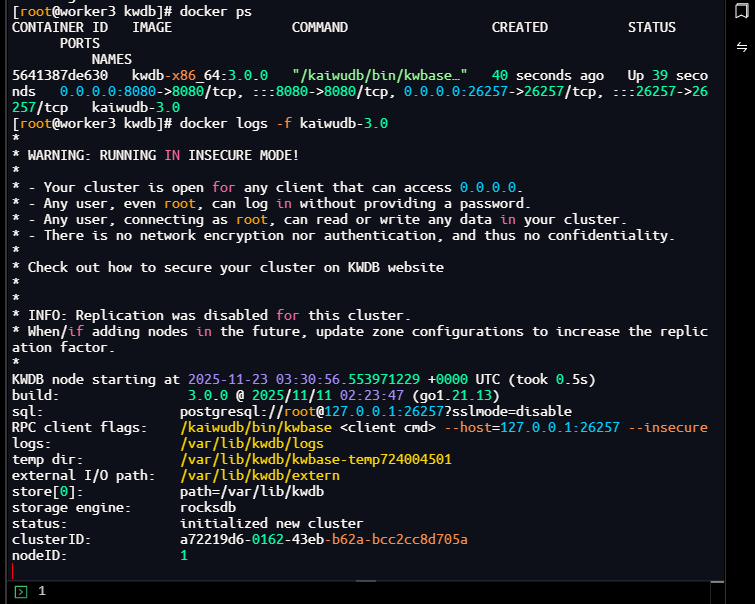Viewport: 755px width, 604px height.
Task: Click the COMMAND column header
Action: click(x=320, y=27)
